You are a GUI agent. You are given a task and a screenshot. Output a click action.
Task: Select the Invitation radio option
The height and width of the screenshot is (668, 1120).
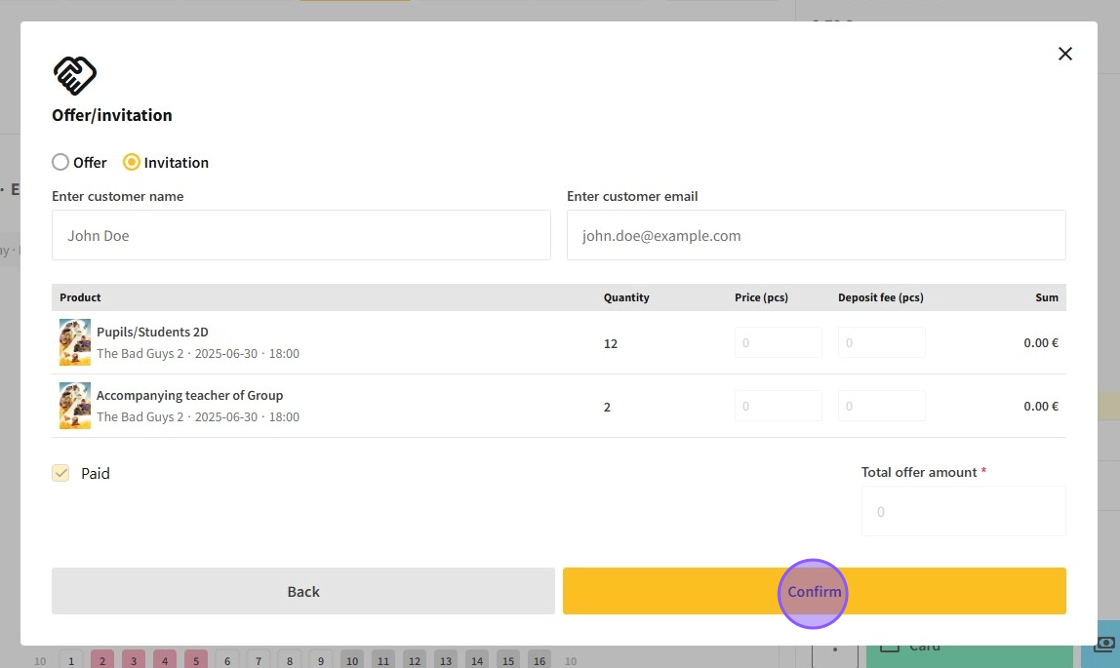click(x=132, y=162)
